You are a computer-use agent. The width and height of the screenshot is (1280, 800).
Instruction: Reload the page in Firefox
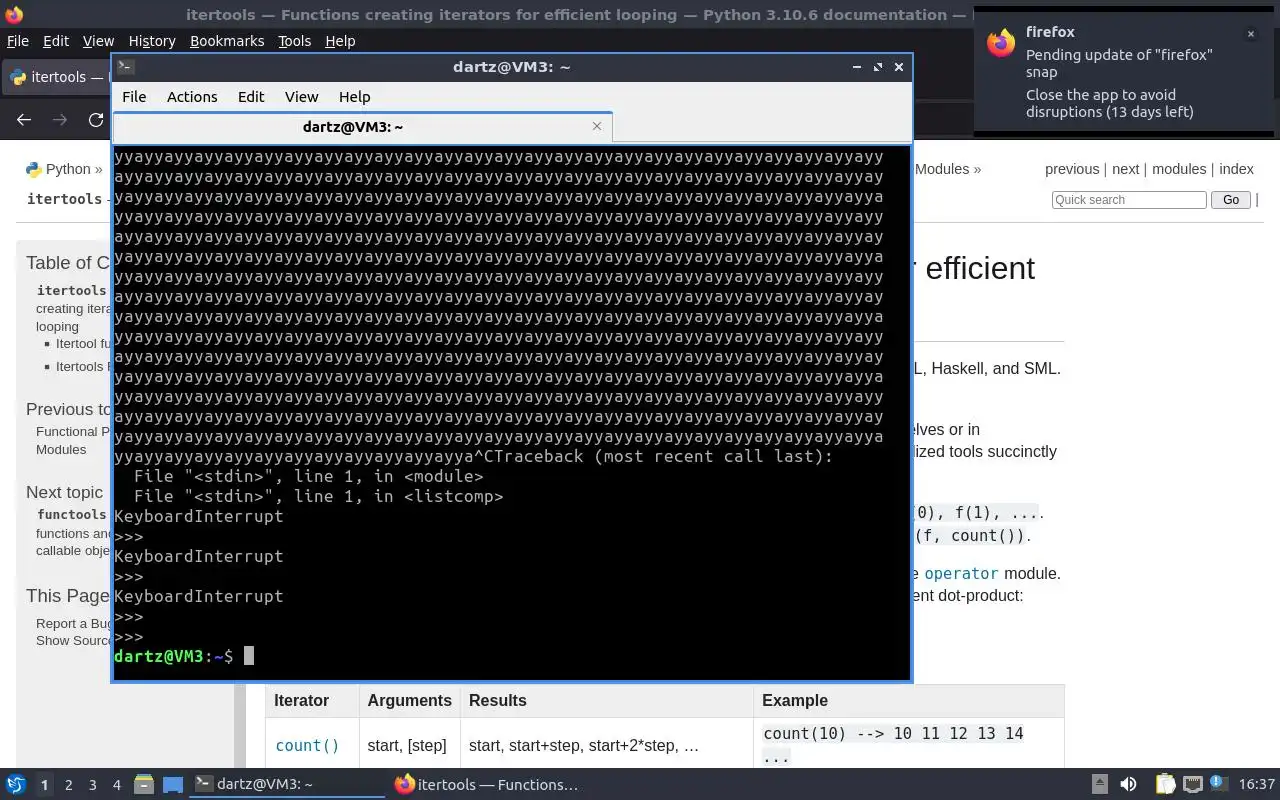click(96, 120)
